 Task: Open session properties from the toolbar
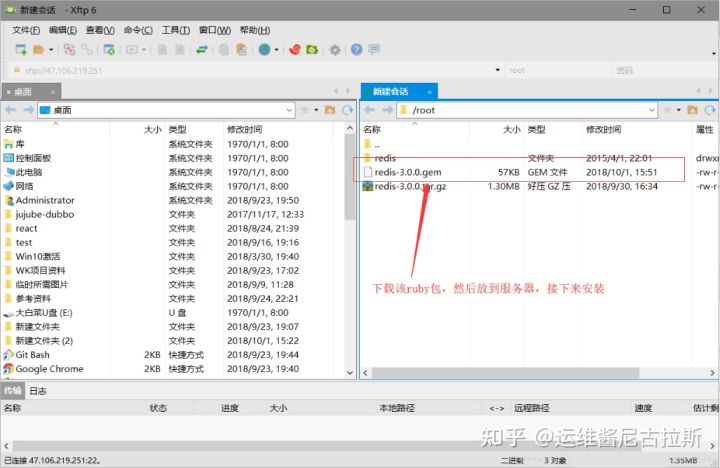[x=109, y=50]
